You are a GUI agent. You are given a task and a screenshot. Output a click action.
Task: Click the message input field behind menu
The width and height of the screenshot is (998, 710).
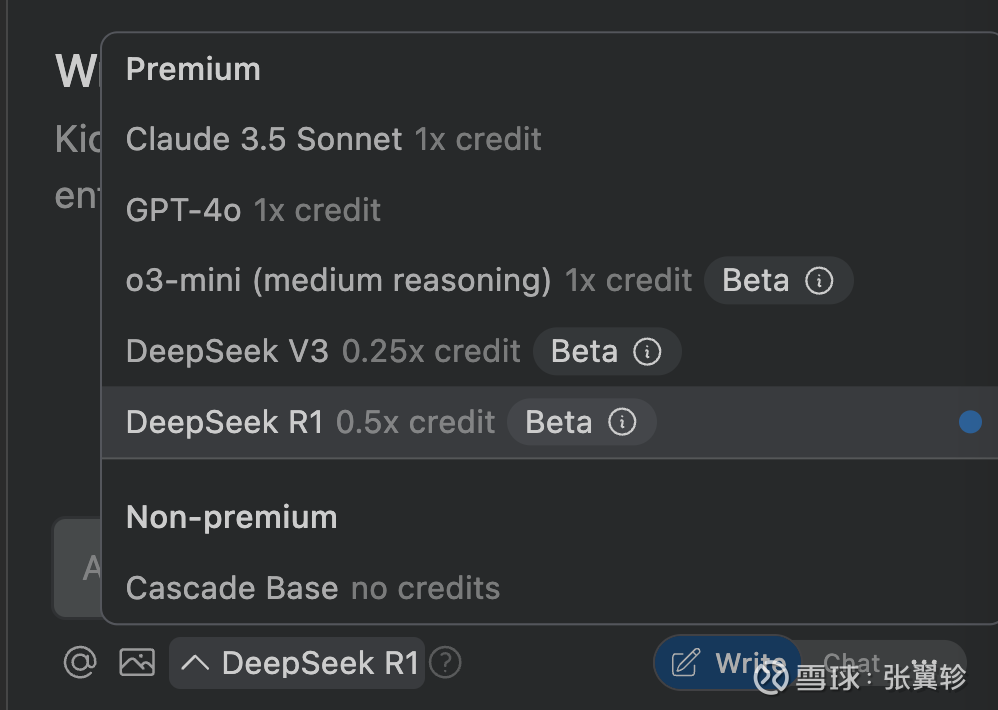pos(77,567)
